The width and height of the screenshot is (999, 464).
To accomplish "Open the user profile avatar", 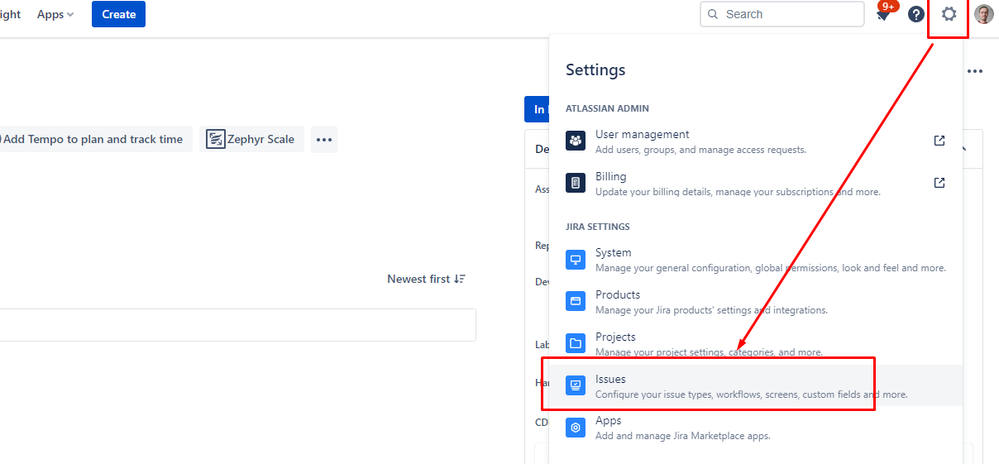I will (x=984, y=14).
